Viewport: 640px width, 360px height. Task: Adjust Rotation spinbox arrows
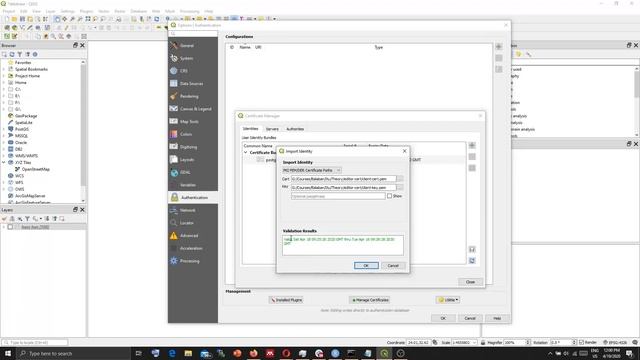[574, 342]
